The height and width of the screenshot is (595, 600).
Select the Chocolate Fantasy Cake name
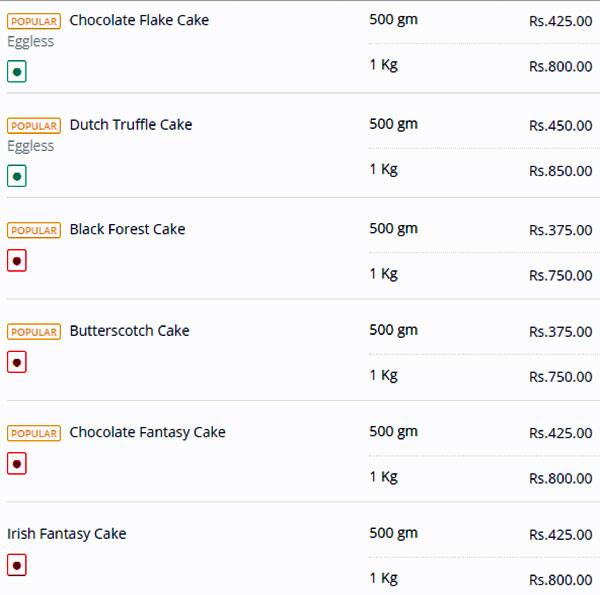pos(147,432)
